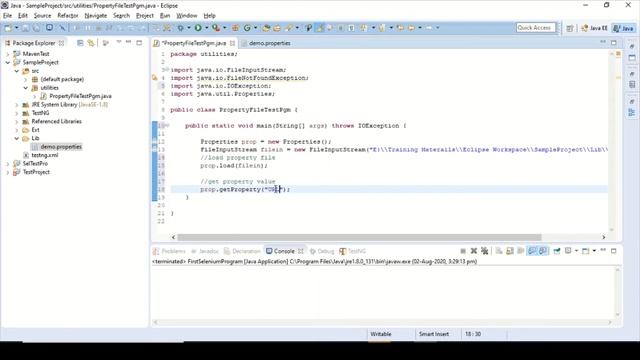Switch to Java perspective

624,28
